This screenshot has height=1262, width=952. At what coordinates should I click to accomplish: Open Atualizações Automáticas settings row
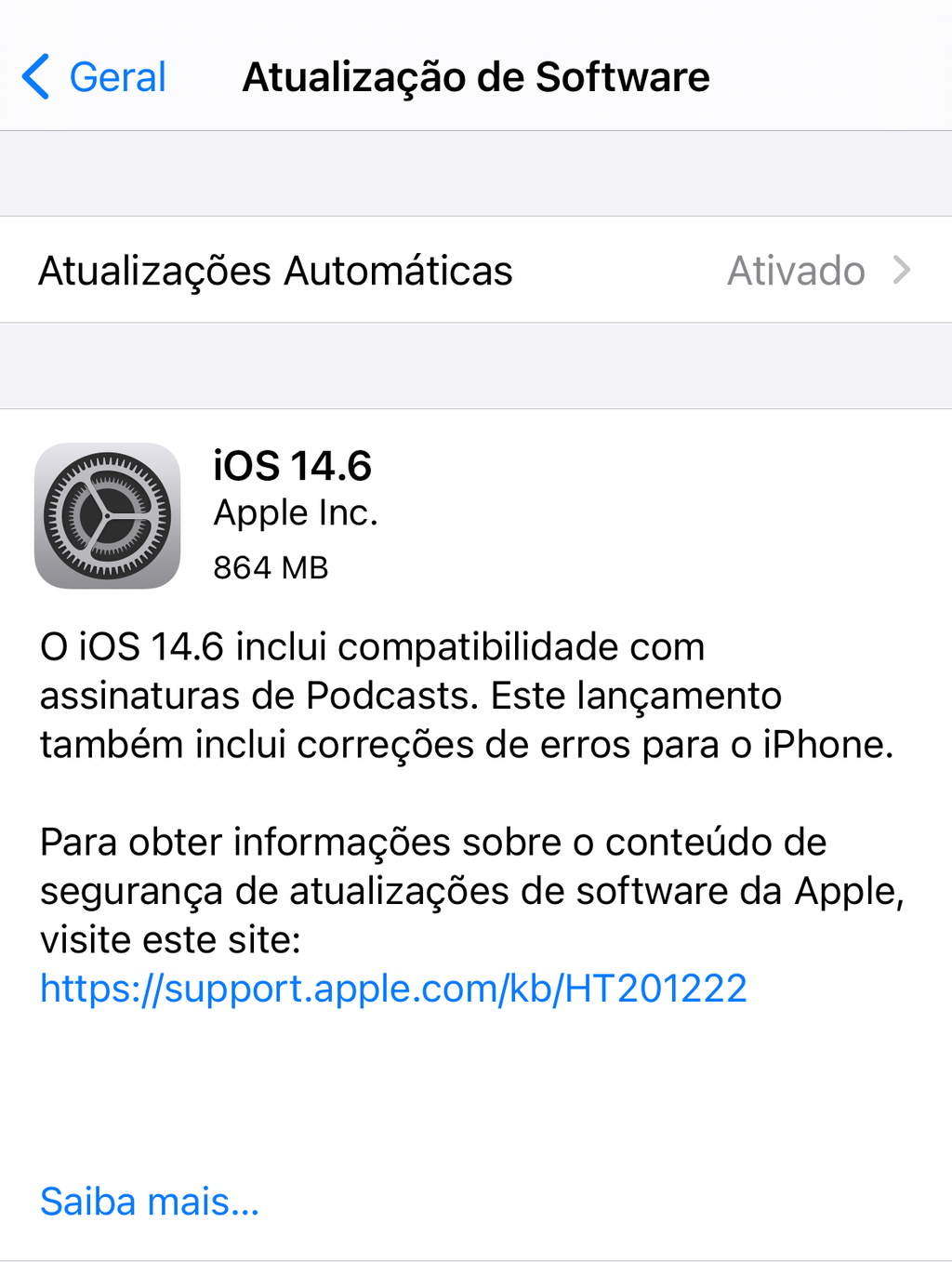[x=476, y=271]
